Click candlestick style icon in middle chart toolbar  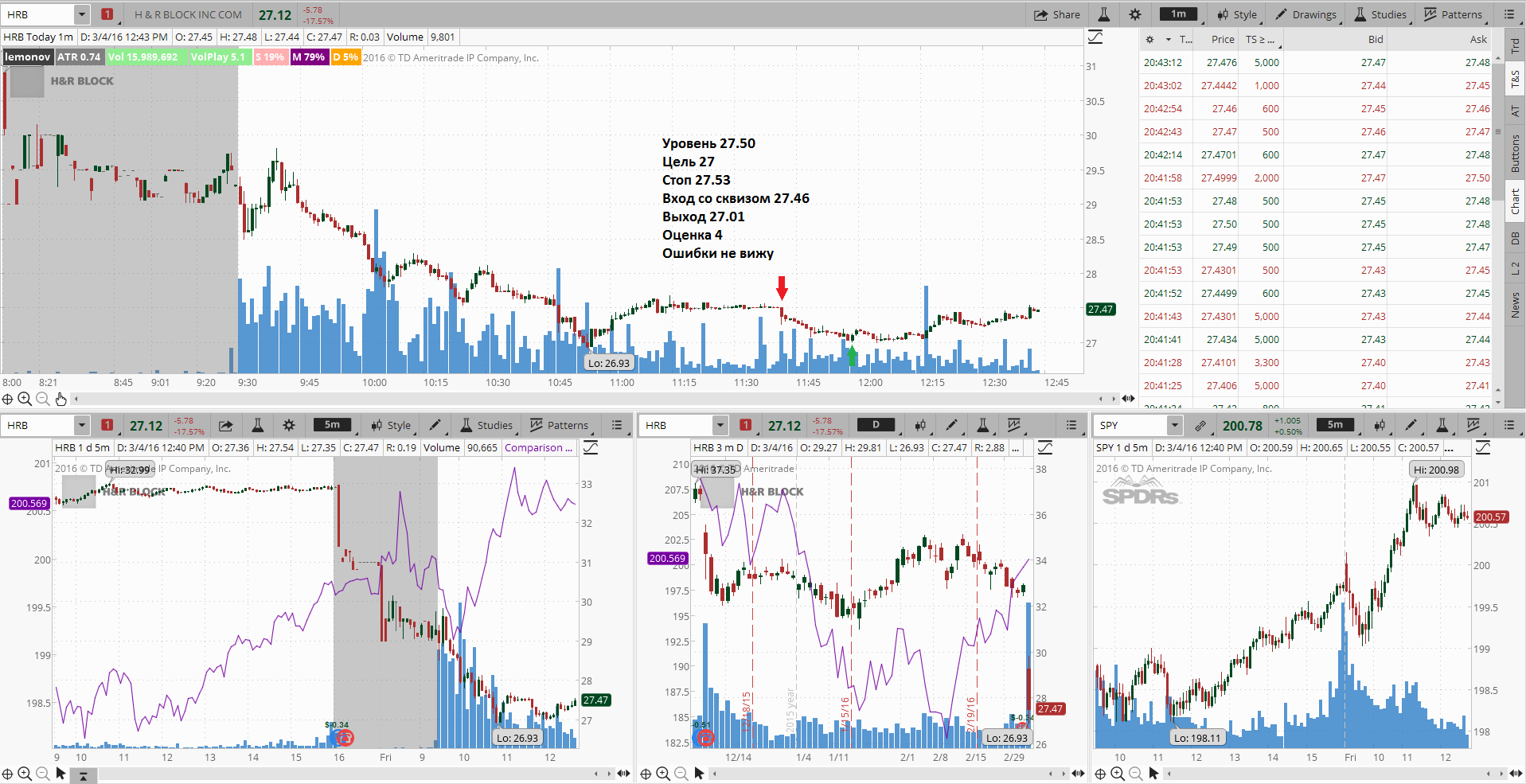(920, 425)
